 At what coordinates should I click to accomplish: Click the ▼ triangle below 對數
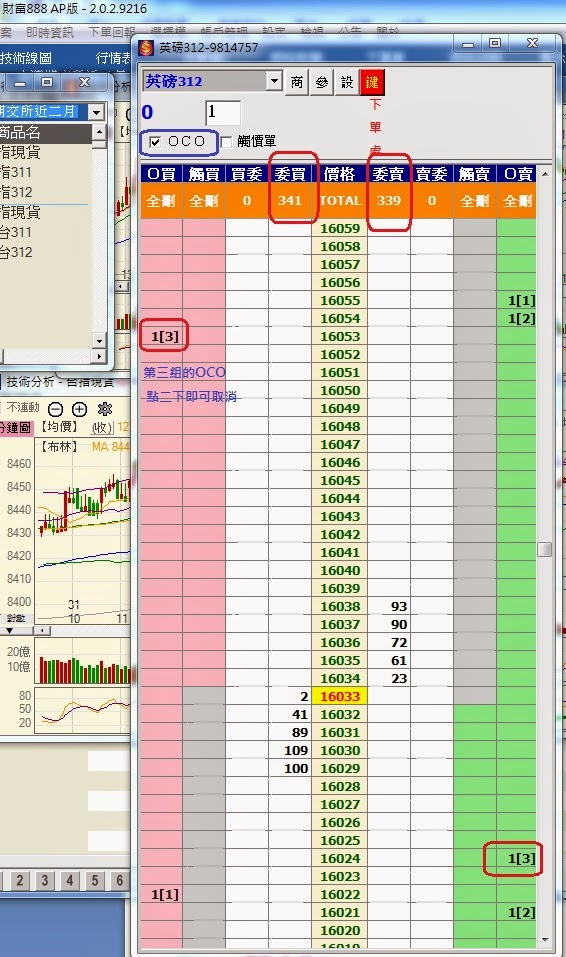click(10, 630)
